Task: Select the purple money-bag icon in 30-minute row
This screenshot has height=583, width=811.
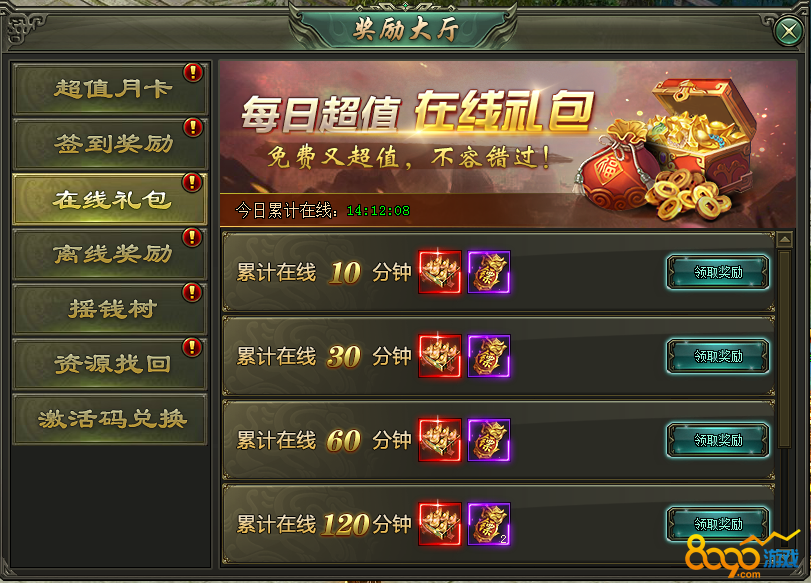Action: tap(489, 356)
